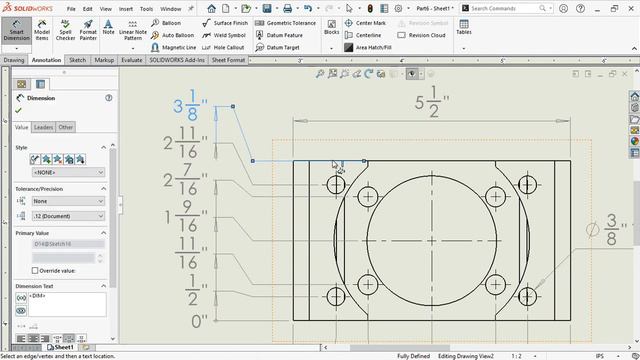Screen dimensions: 640x360
Task: Switch to the Sketch tab
Action: 78,60
